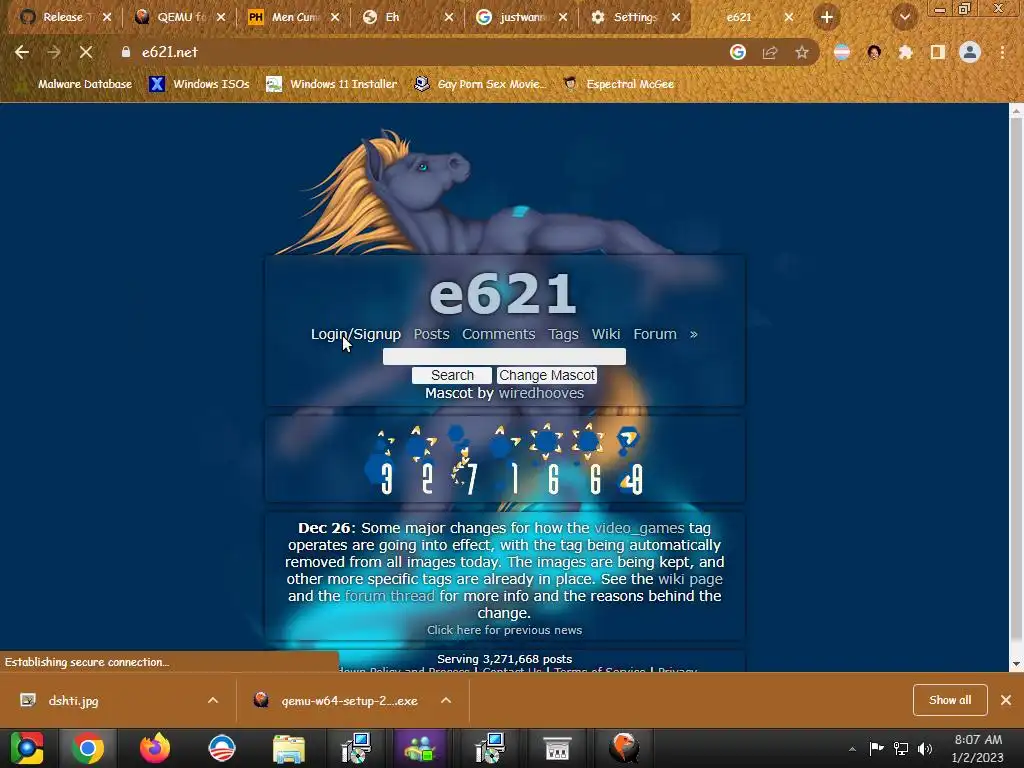Image resolution: width=1024 pixels, height=768 pixels.
Task: Click the Search button
Action: point(452,376)
